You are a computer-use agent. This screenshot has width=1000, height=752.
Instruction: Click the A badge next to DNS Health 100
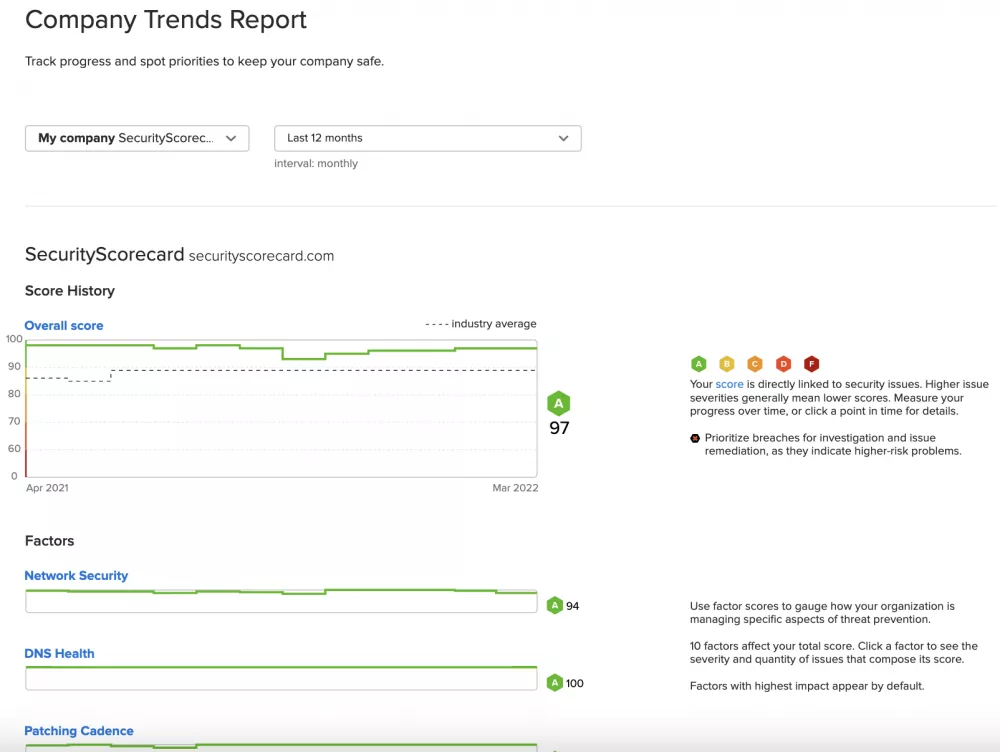click(x=555, y=683)
